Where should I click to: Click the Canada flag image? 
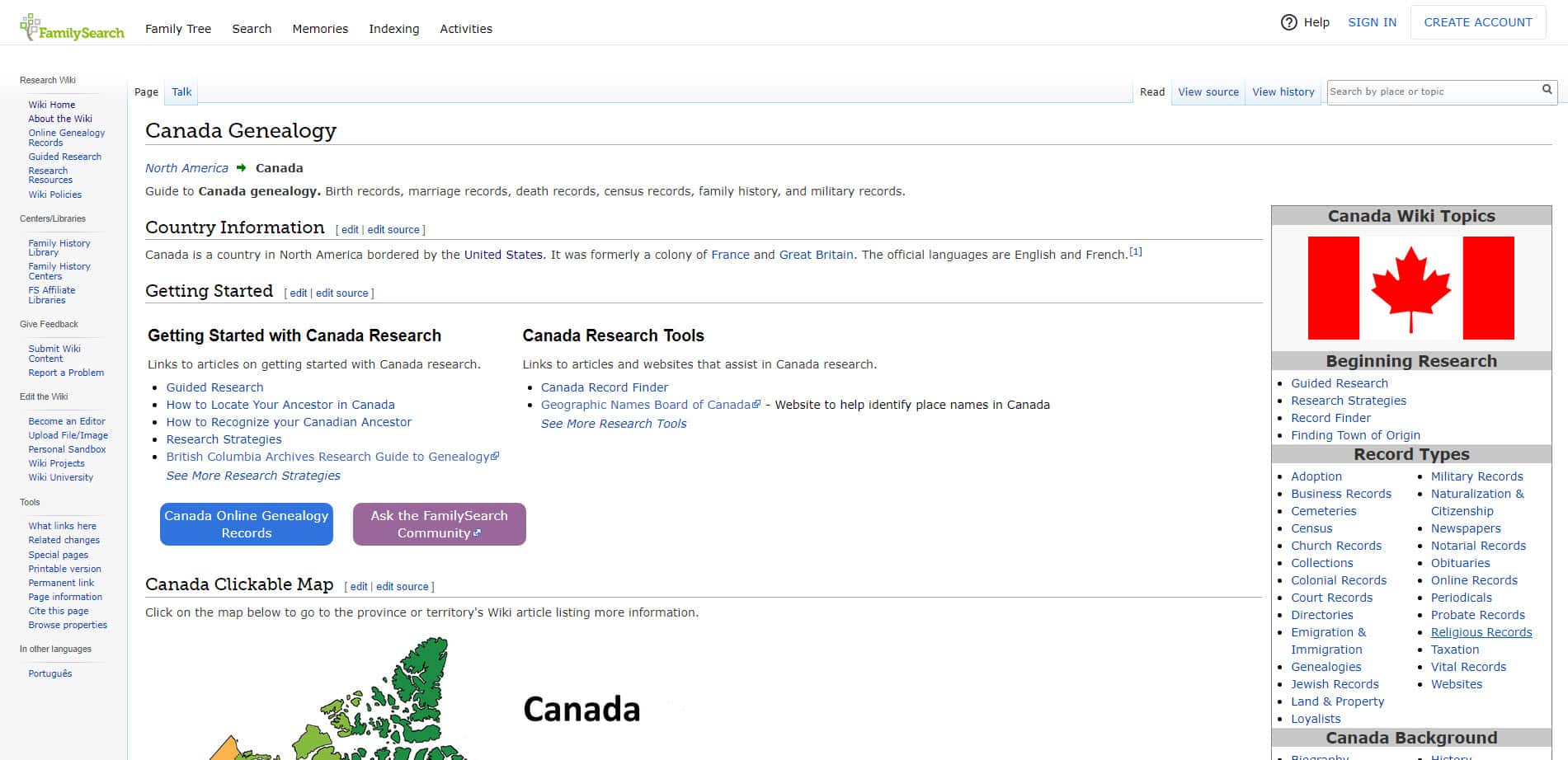point(1410,288)
